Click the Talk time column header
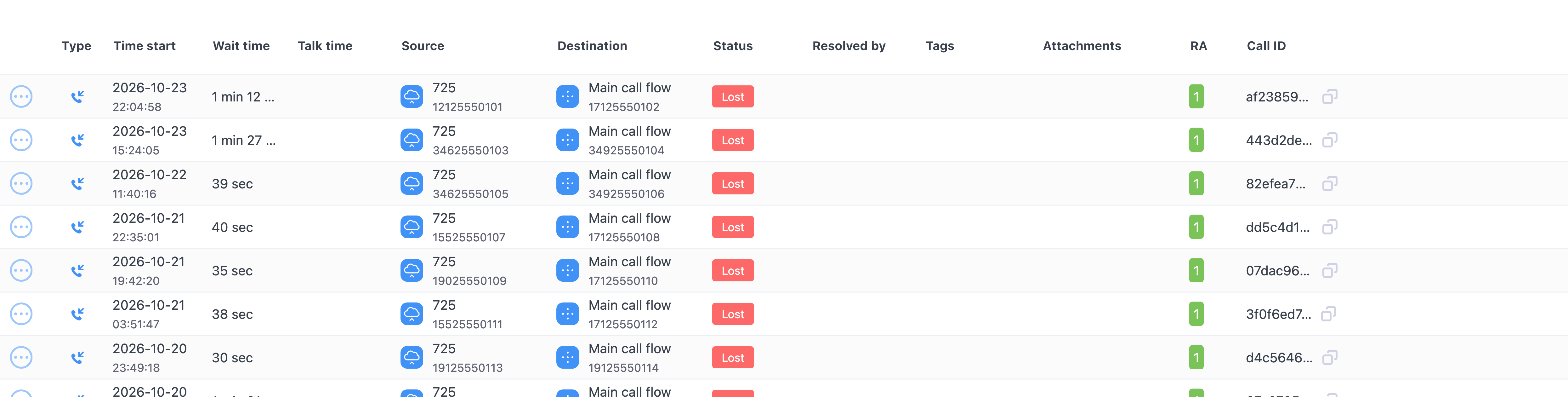The width and height of the screenshot is (1568, 397). pyautogui.click(x=325, y=46)
